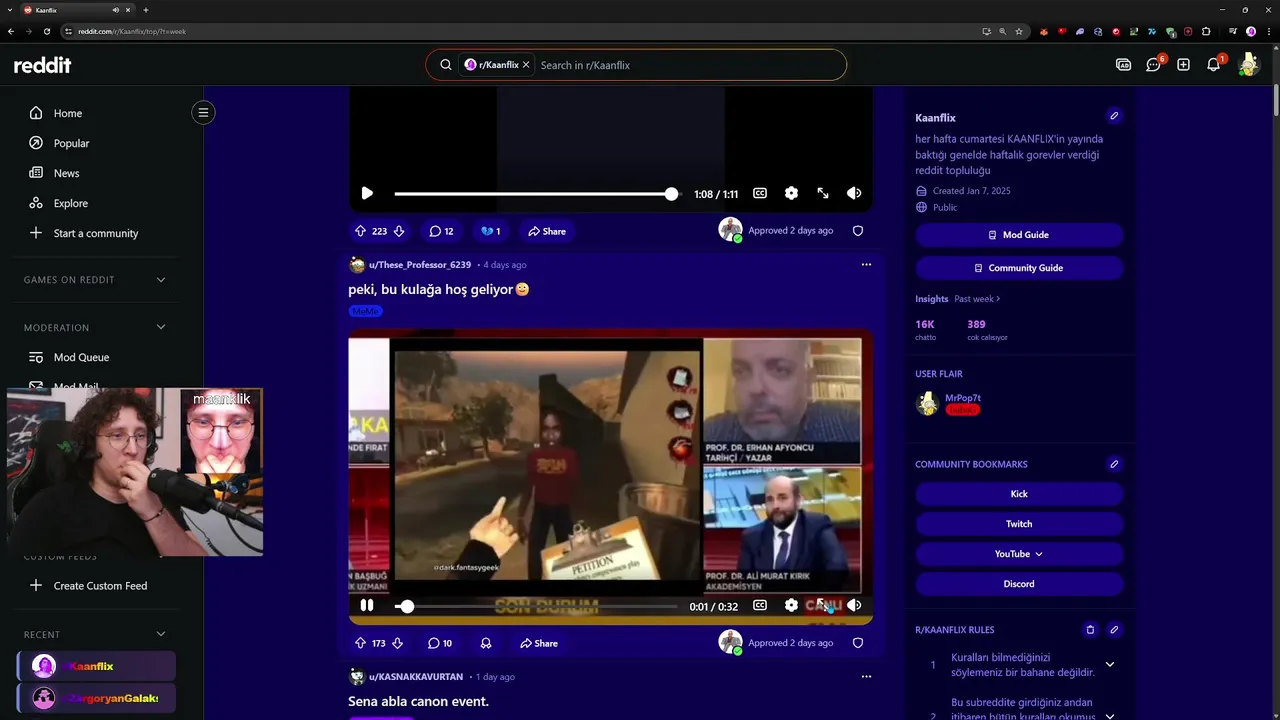
Task: Toggle captions on the top video
Action: (760, 193)
